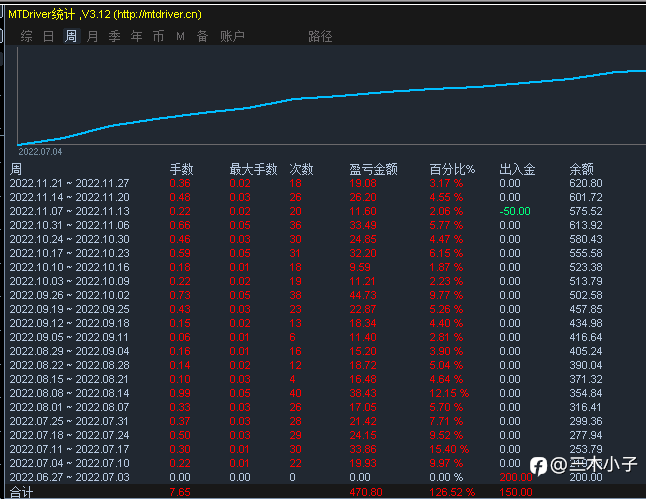Click the http://mtdriver.cn link in title
Image resolution: width=646 pixels, height=499 pixels.
(157, 14)
